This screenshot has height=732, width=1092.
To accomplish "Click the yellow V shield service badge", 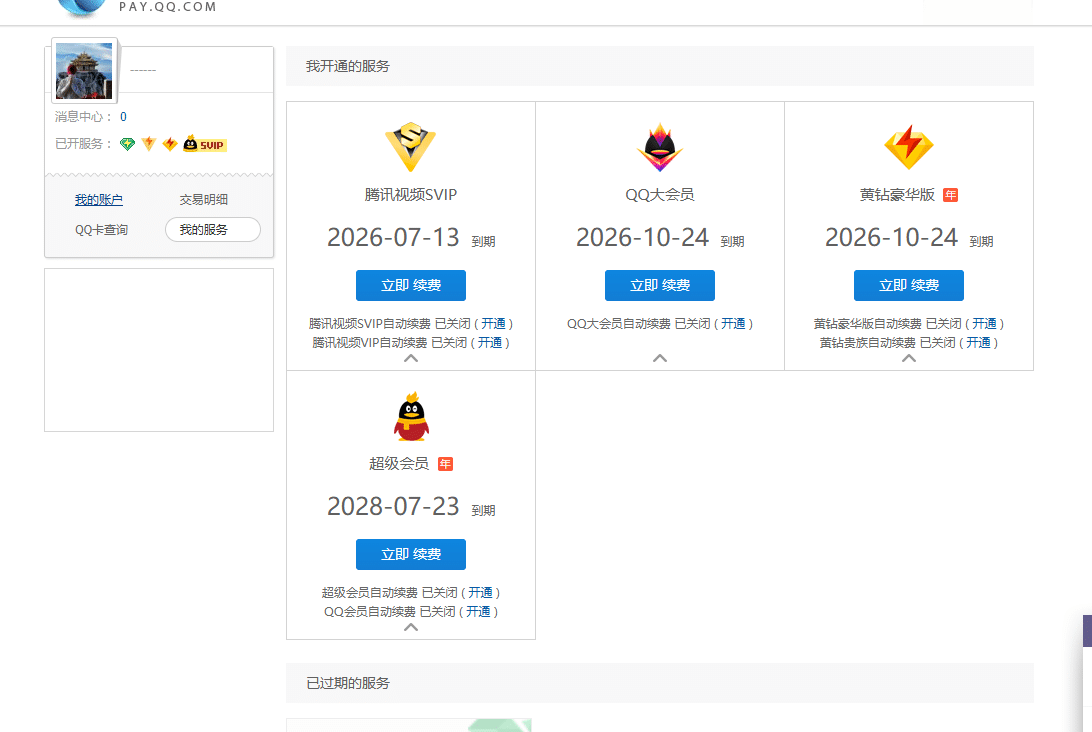I will 148,144.
